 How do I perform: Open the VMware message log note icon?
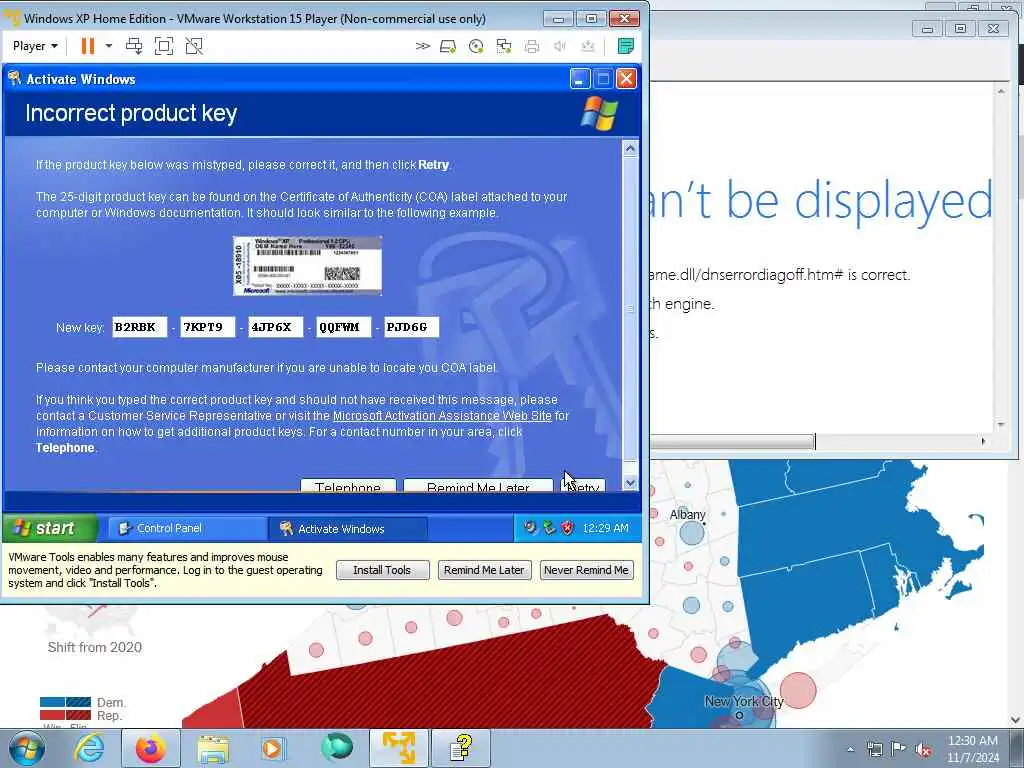click(626, 46)
